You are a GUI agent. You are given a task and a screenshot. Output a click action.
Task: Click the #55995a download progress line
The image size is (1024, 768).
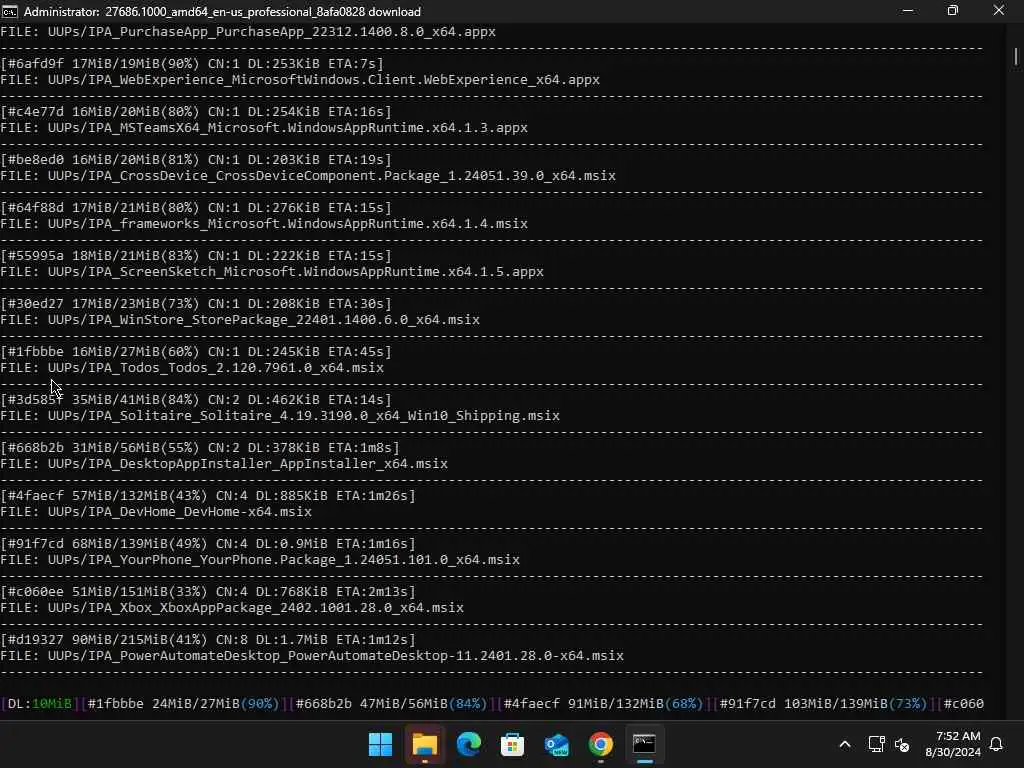pyautogui.click(x=196, y=255)
